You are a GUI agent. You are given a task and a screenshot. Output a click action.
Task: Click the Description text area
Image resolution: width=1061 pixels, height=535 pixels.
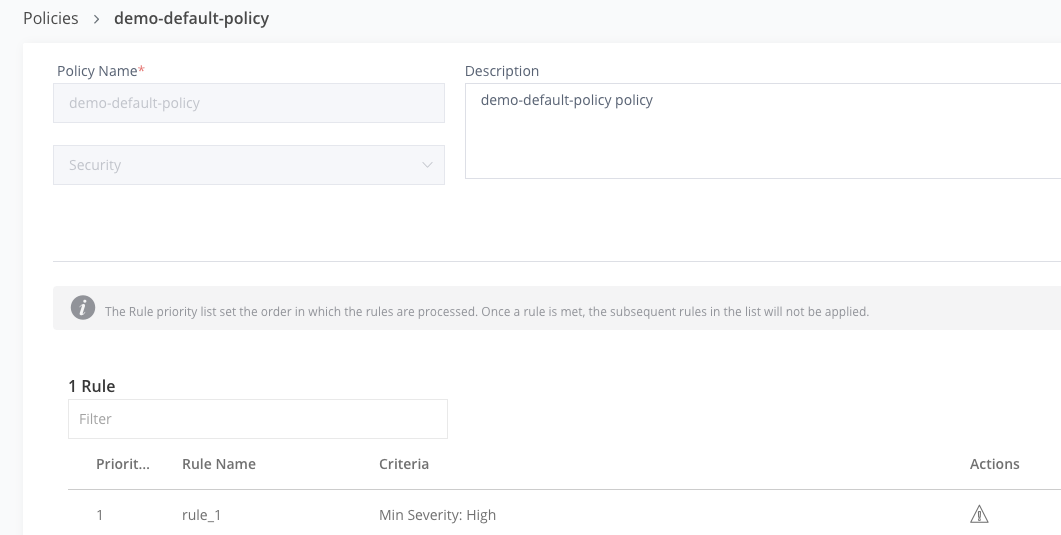[x=763, y=131]
